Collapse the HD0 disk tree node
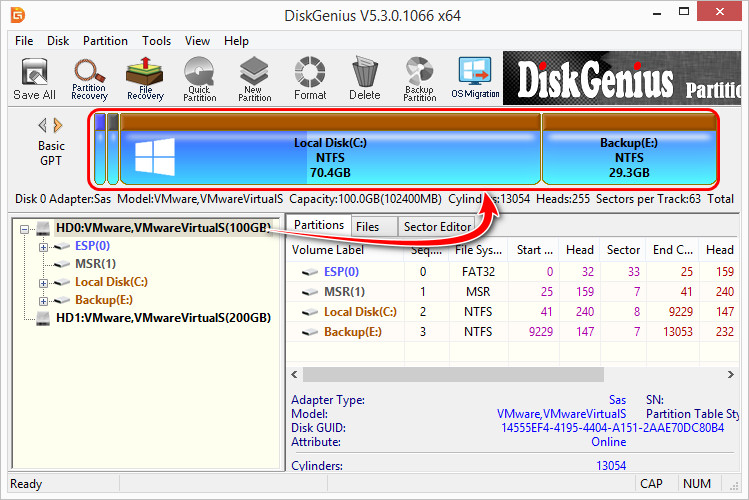Image resolution: width=749 pixels, height=500 pixels. point(24,230)
